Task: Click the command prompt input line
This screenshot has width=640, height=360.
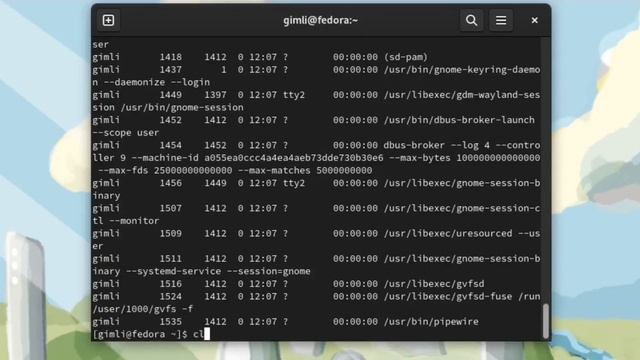Action: (317, 334)
